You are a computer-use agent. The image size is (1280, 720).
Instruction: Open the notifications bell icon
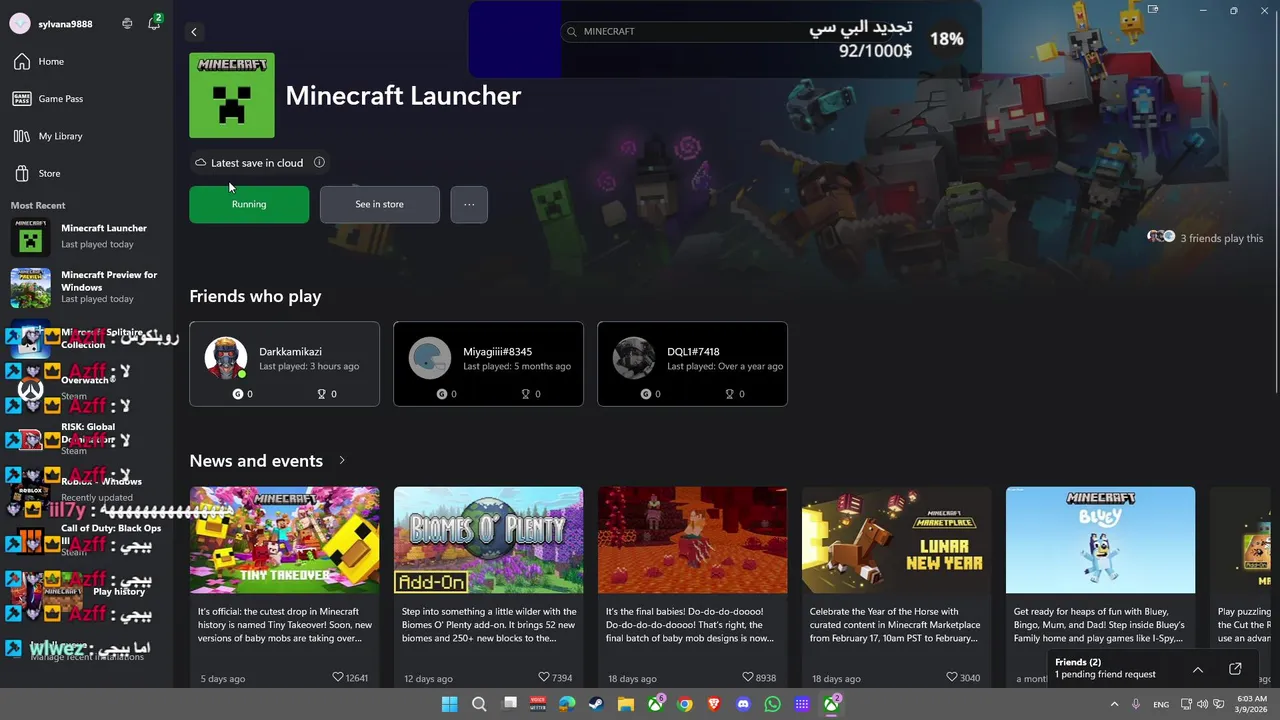(x=154, y=23)
